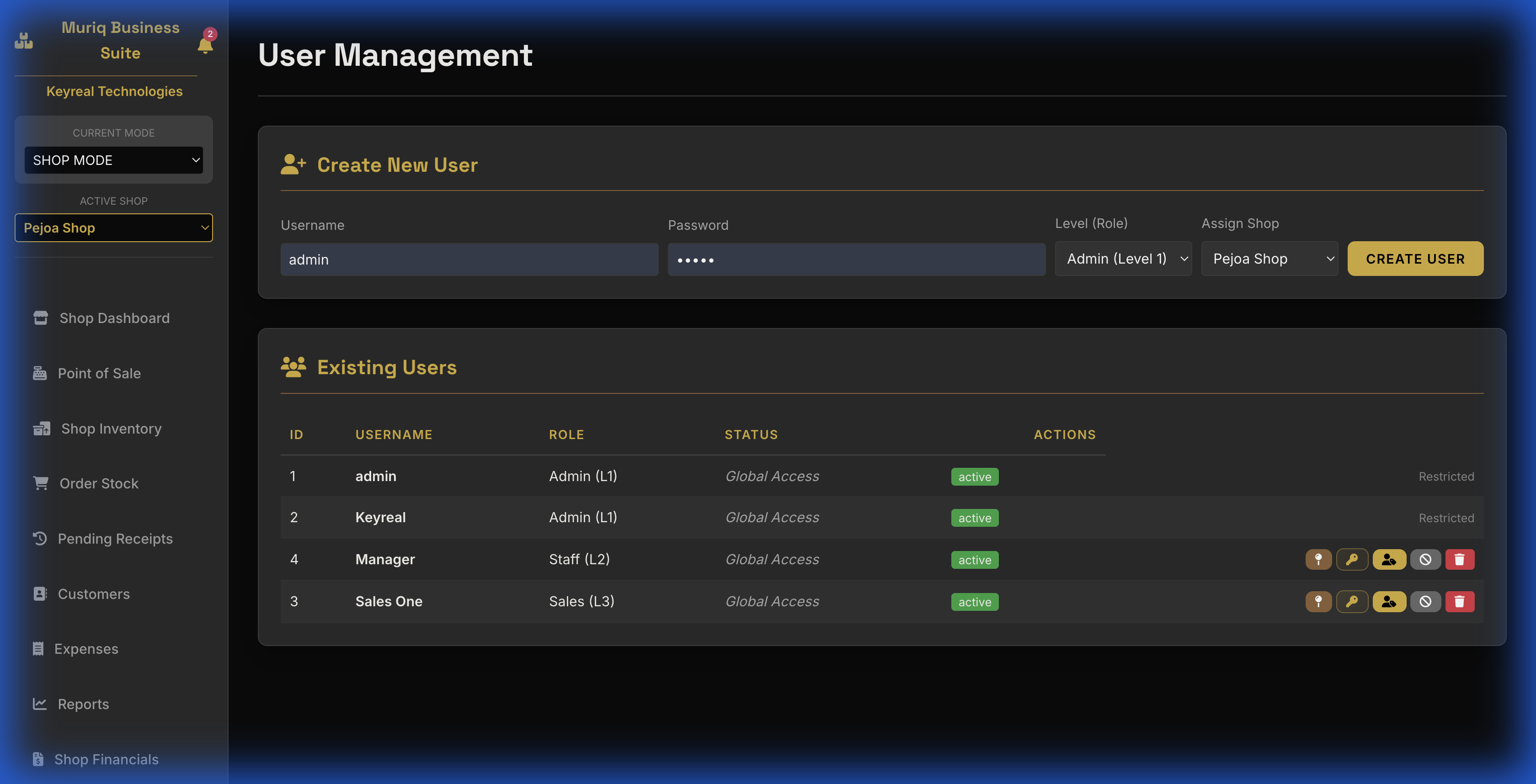1536x784 pixels.
Task: Open the SHOP MODE dropdown
Action: pyautogui.click(x=113, y=160)
